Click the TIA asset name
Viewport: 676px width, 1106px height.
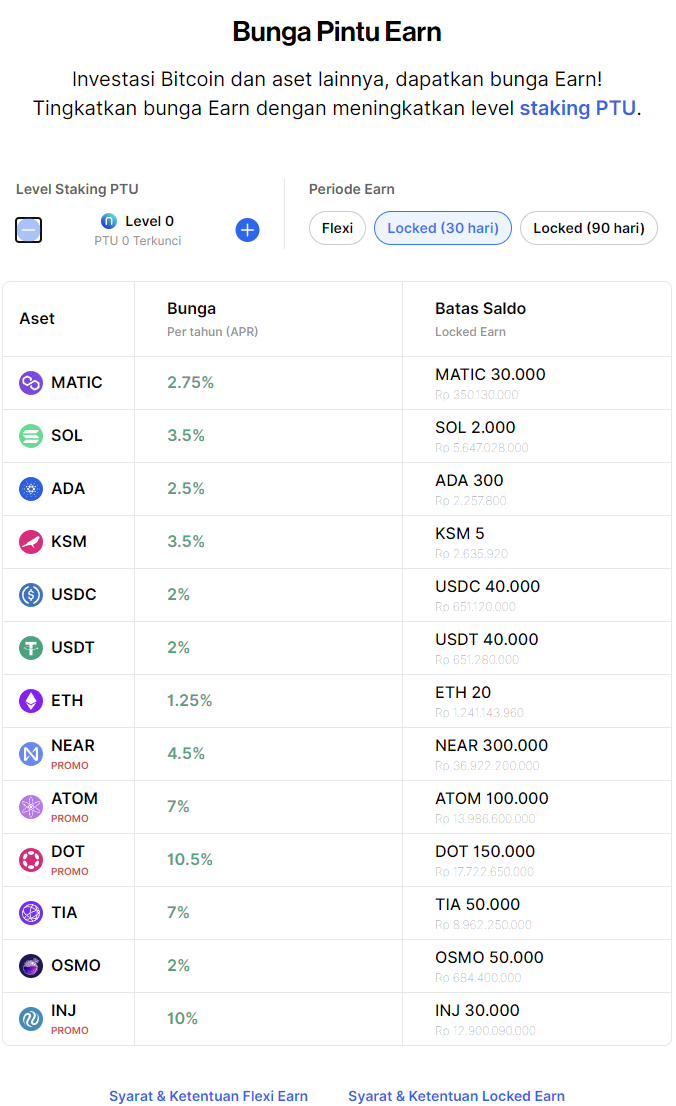pyautogui.click(x=64, y=913)
